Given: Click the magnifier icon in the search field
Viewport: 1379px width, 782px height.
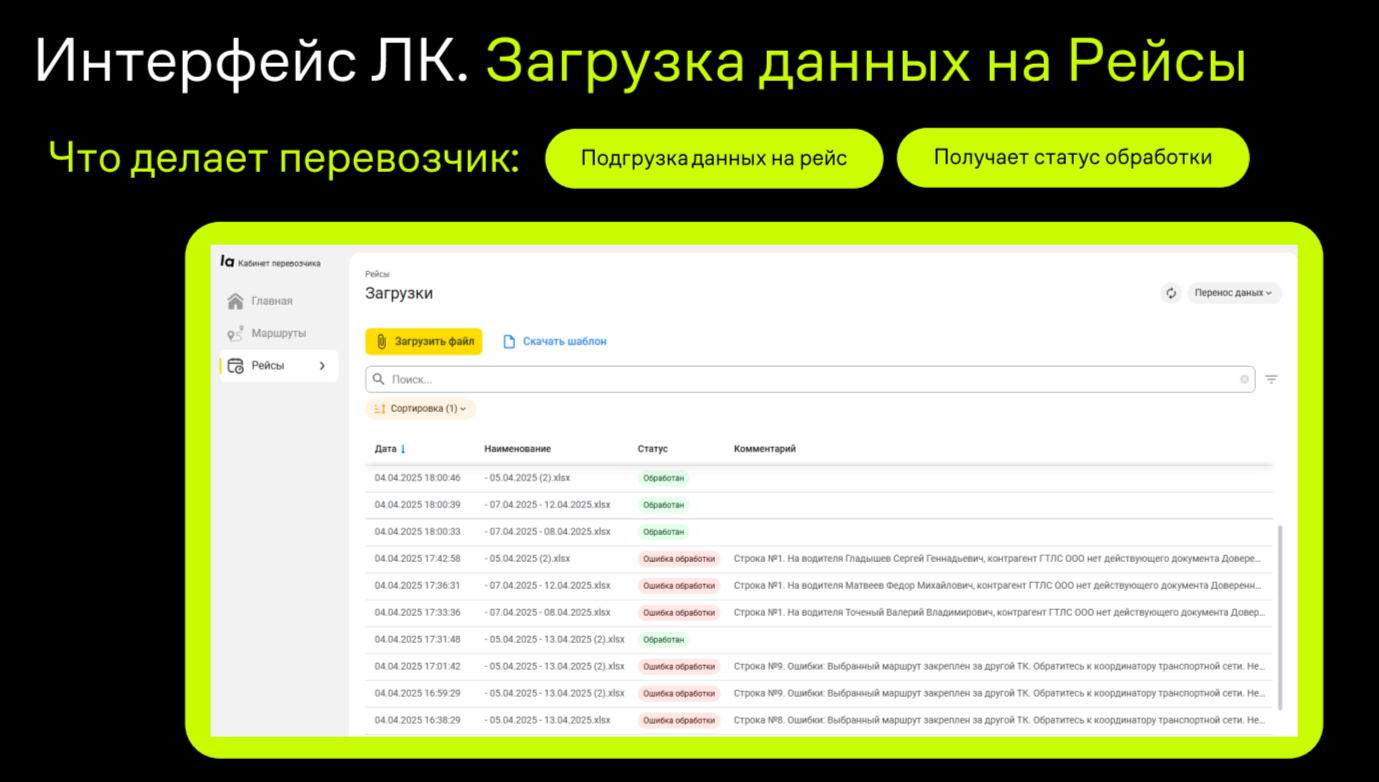Looking at the screenshot, I should 379,379.
